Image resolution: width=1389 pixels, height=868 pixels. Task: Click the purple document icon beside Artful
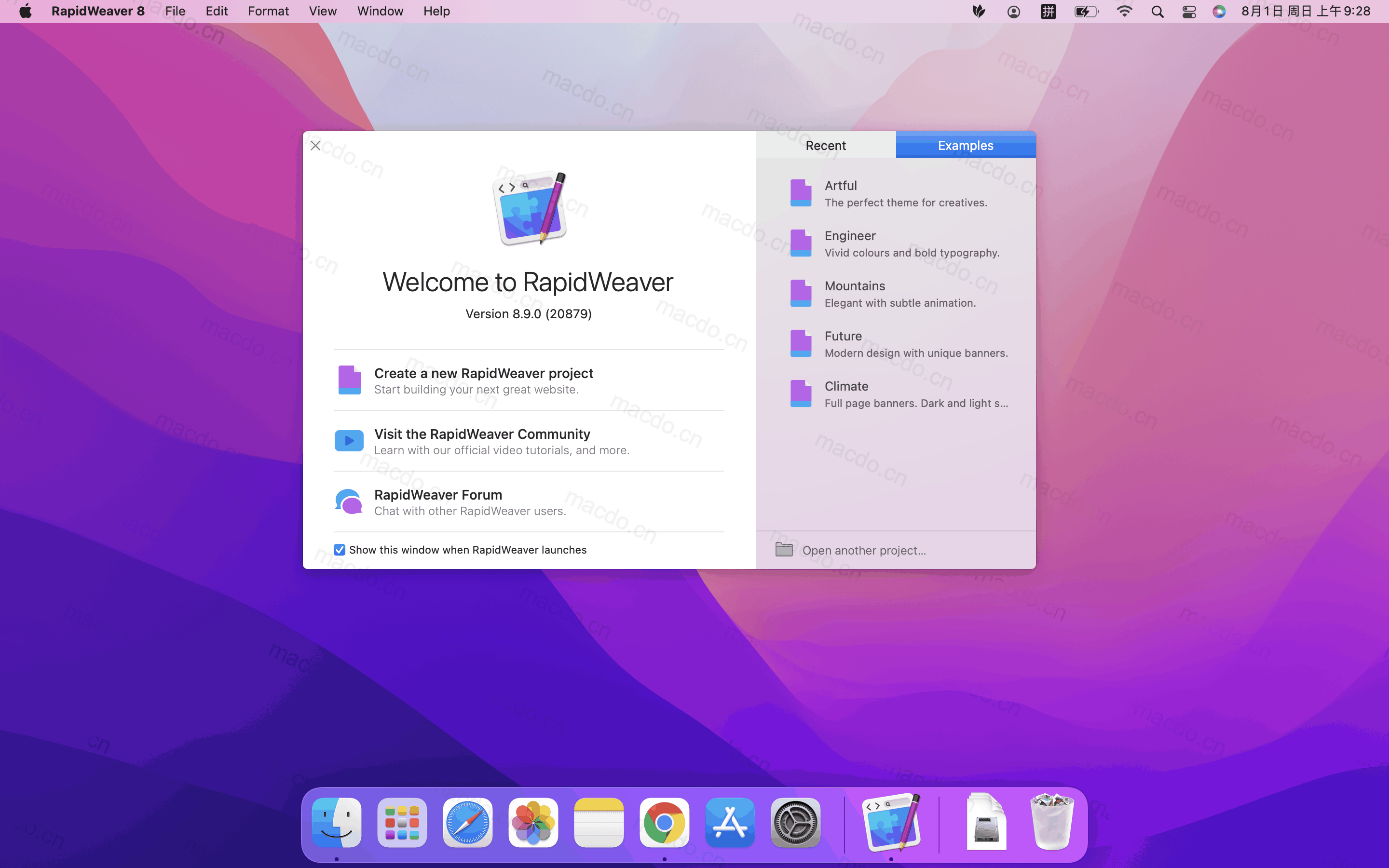coord(801,193)
